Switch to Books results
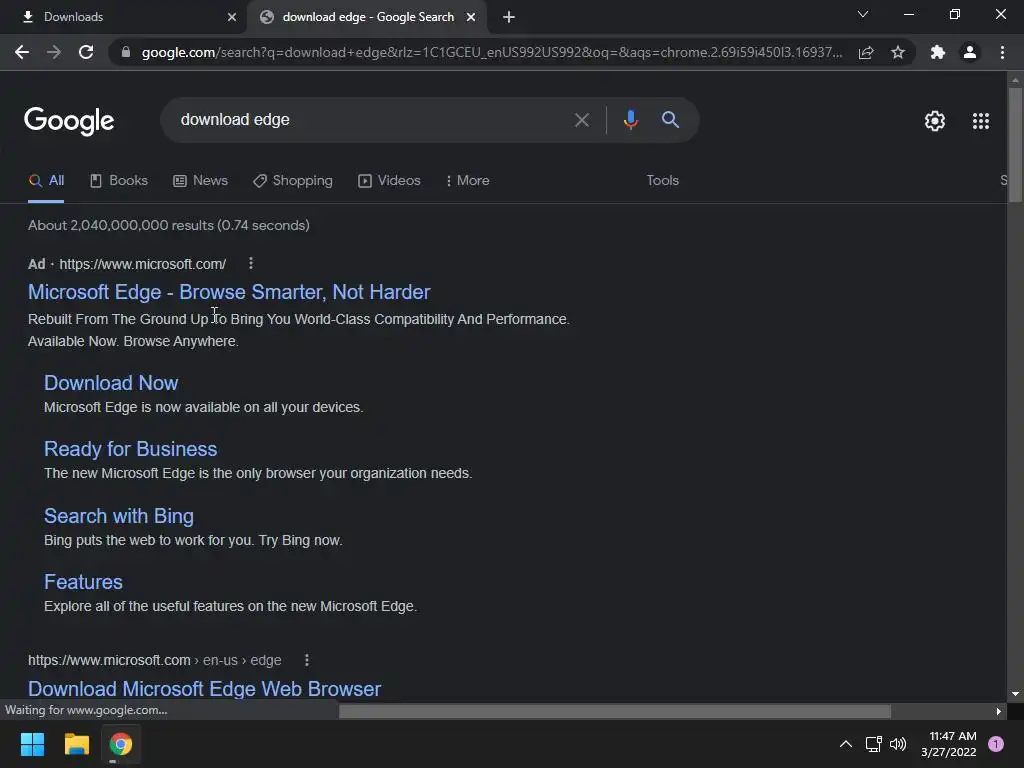 pyautogui.click(x=119, y=180)
